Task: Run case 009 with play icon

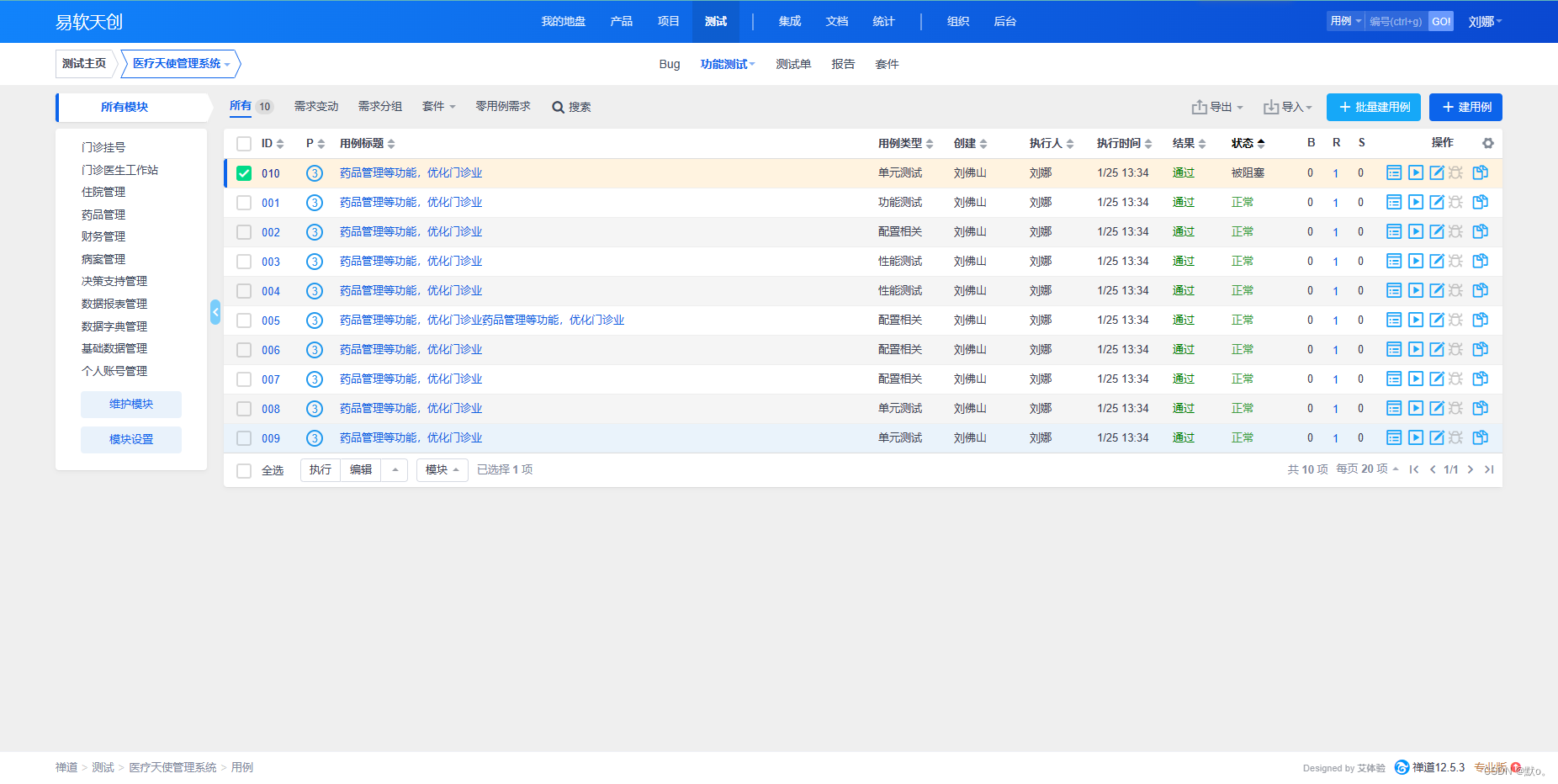Action: coord(1416,437)
